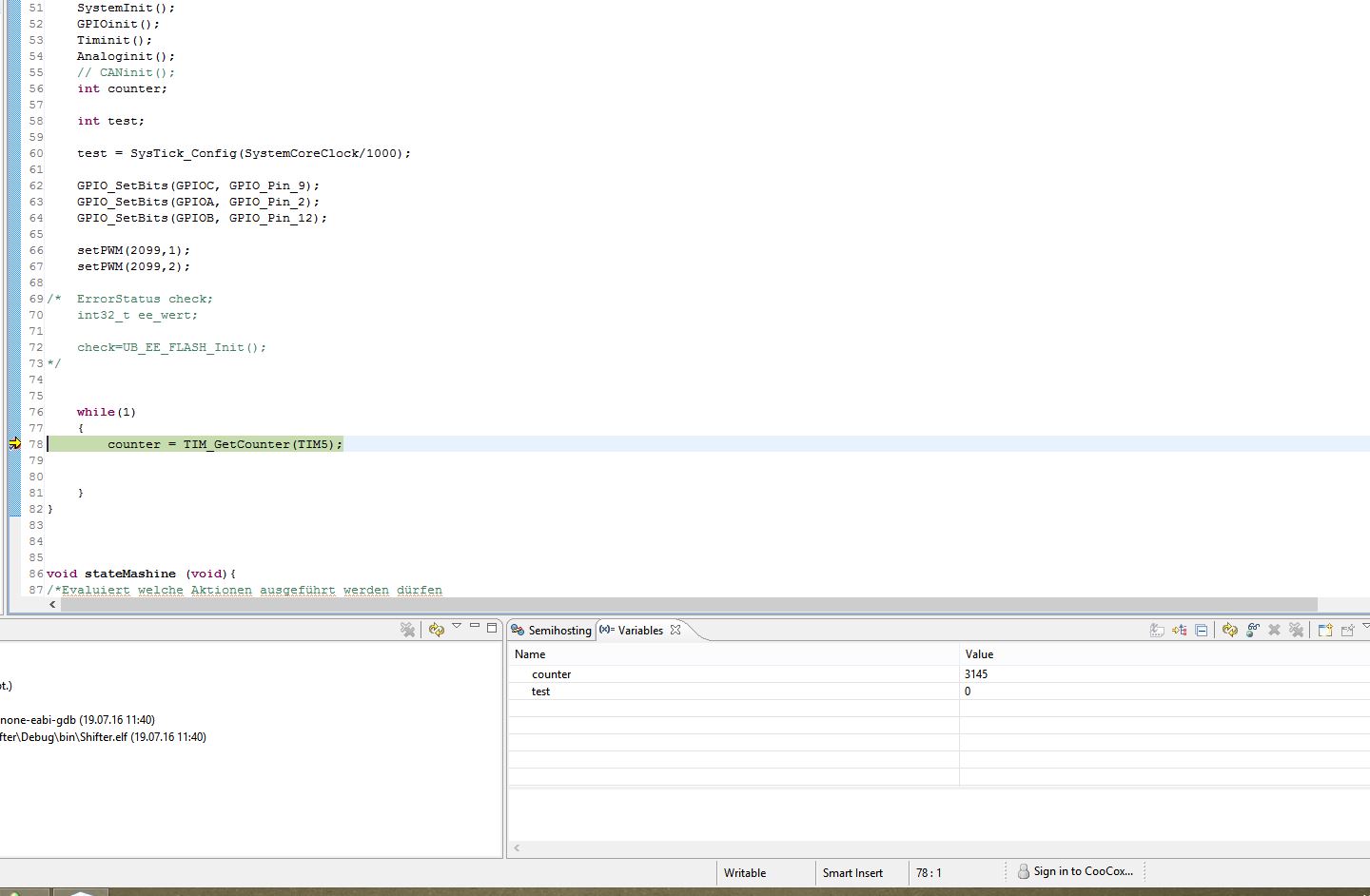Collapse all entries in Variables view
1370x896 pixels.
click(1202, 630)
